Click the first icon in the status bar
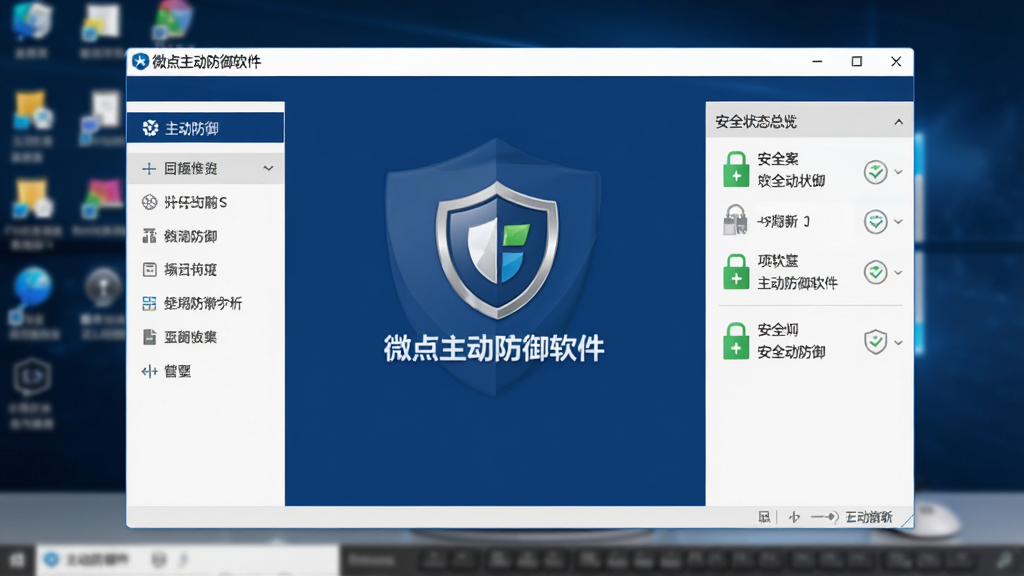The width and height of the screenshot is (1024, 576). (764, 517)
